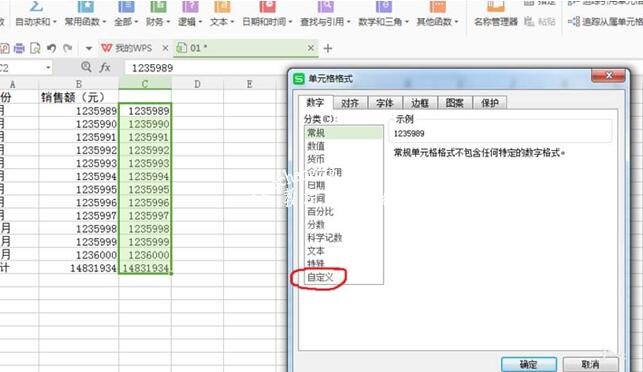The image size is (643, 372).
Task: Open the 财务 functions icon
Action: pos(158,6)
